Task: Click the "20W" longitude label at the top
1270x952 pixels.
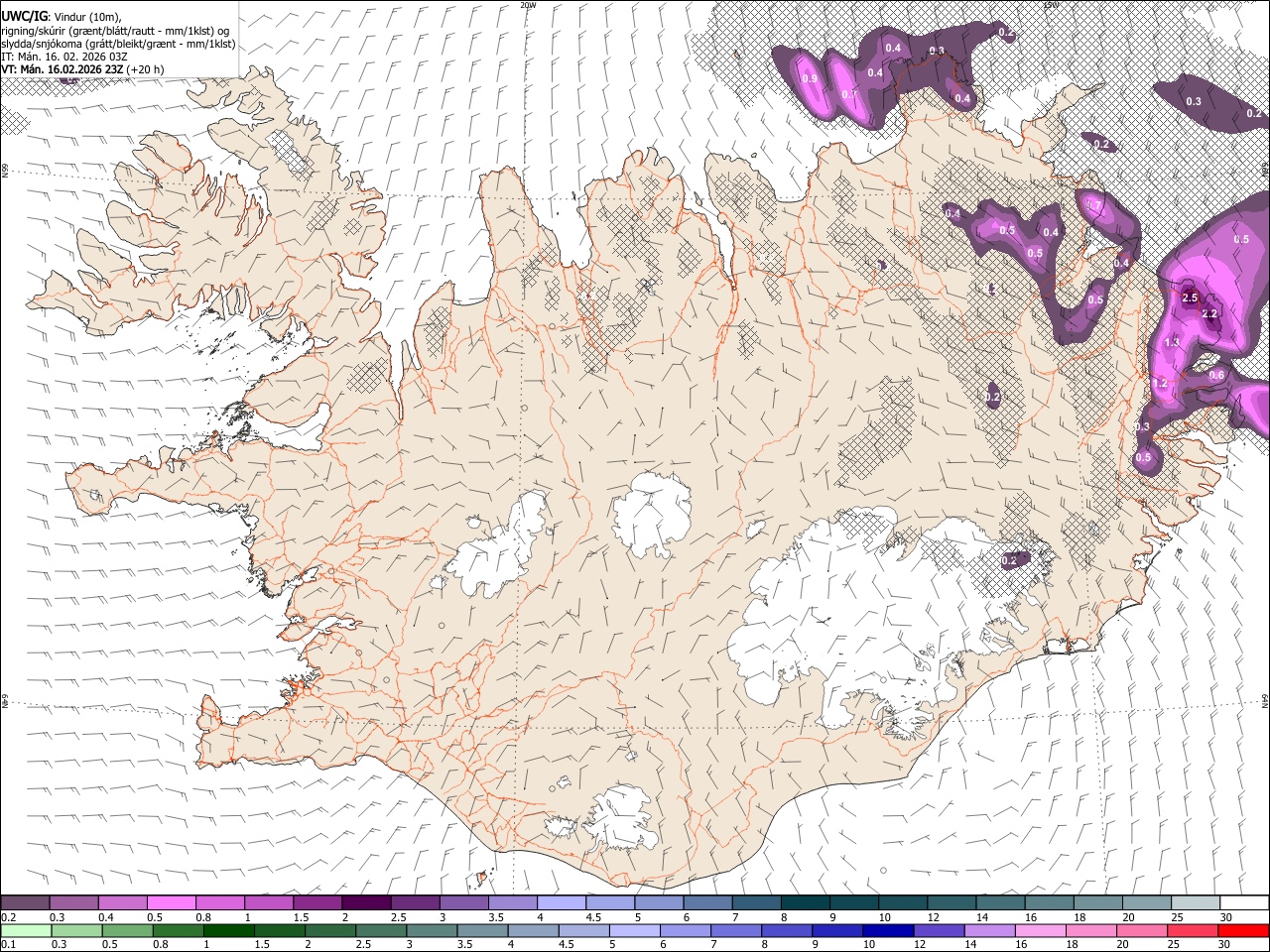Action: click(x=528, y=5)
